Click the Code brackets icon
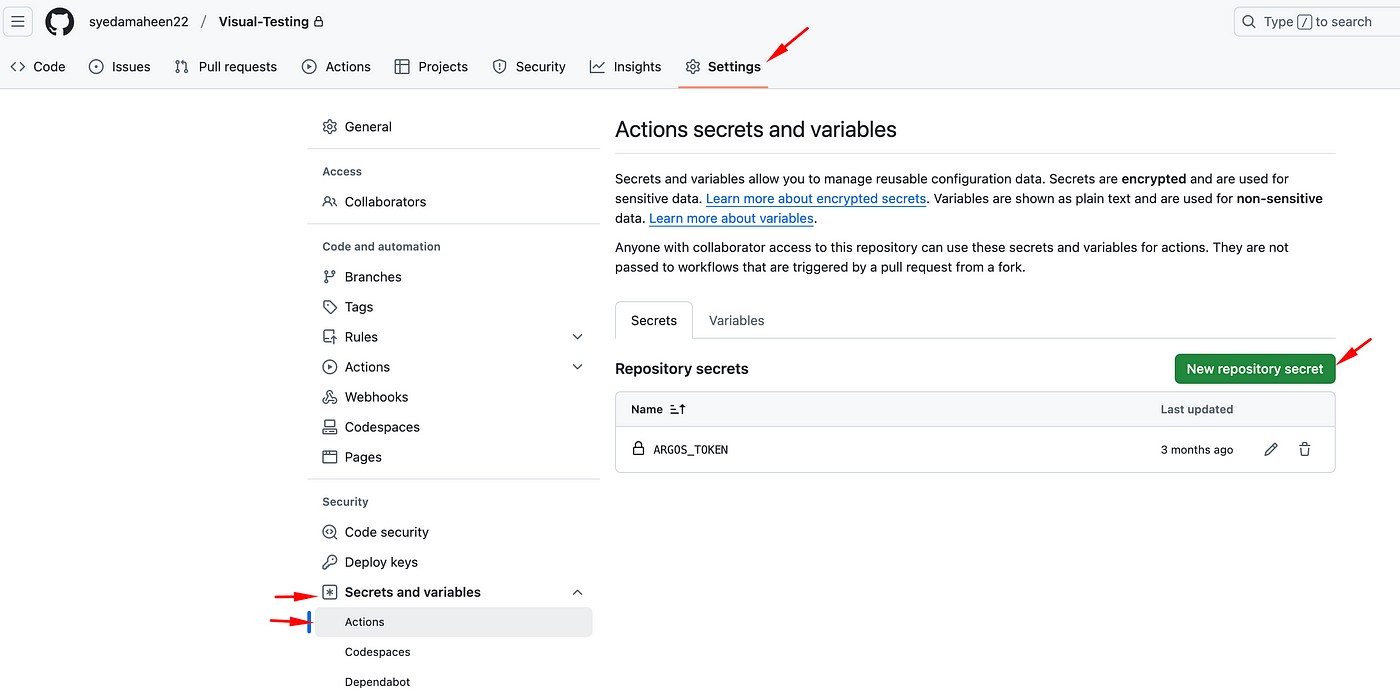The width and height of the screenshot is (1400, 700). 18,67
